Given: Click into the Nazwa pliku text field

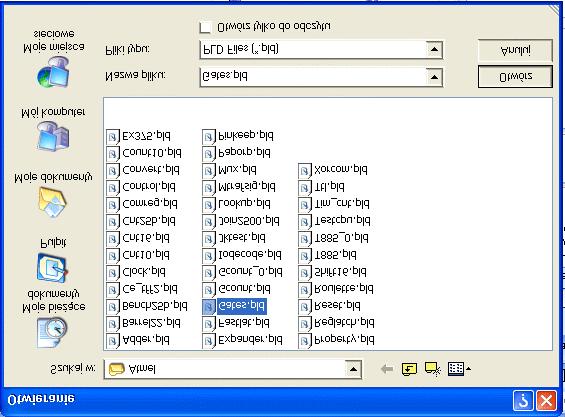Looking at the screenshot, I should click(x=313, y=77).
